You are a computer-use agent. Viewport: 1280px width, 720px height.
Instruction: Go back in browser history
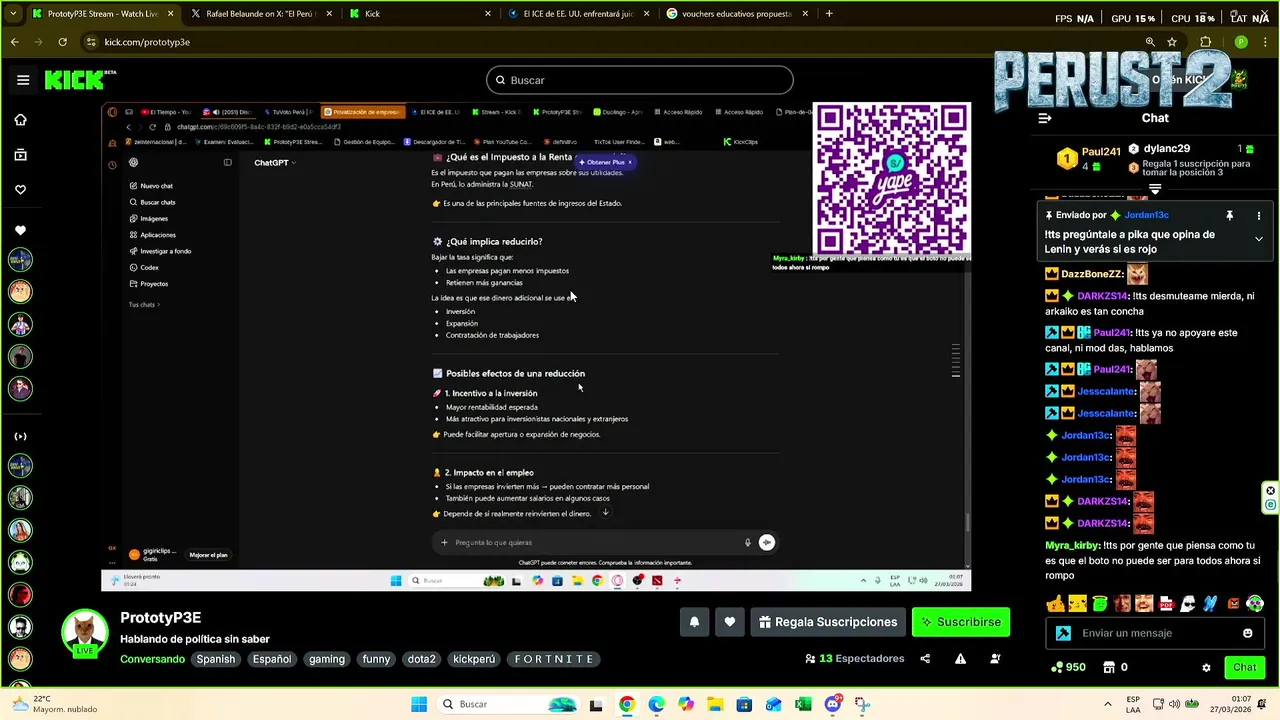[14, 42]
